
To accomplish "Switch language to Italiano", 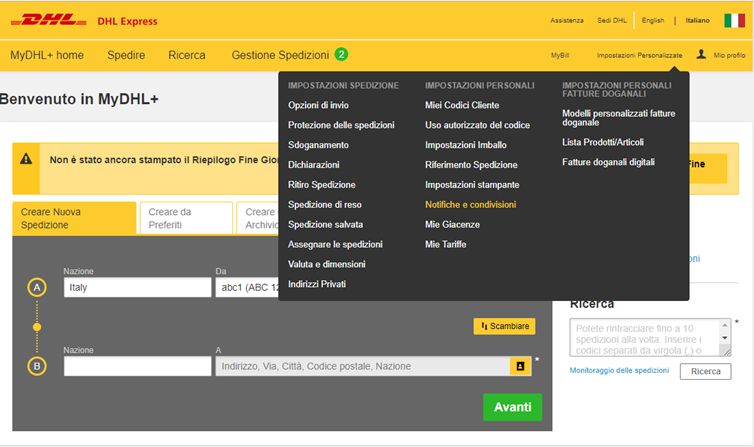I will pos(697,20).
